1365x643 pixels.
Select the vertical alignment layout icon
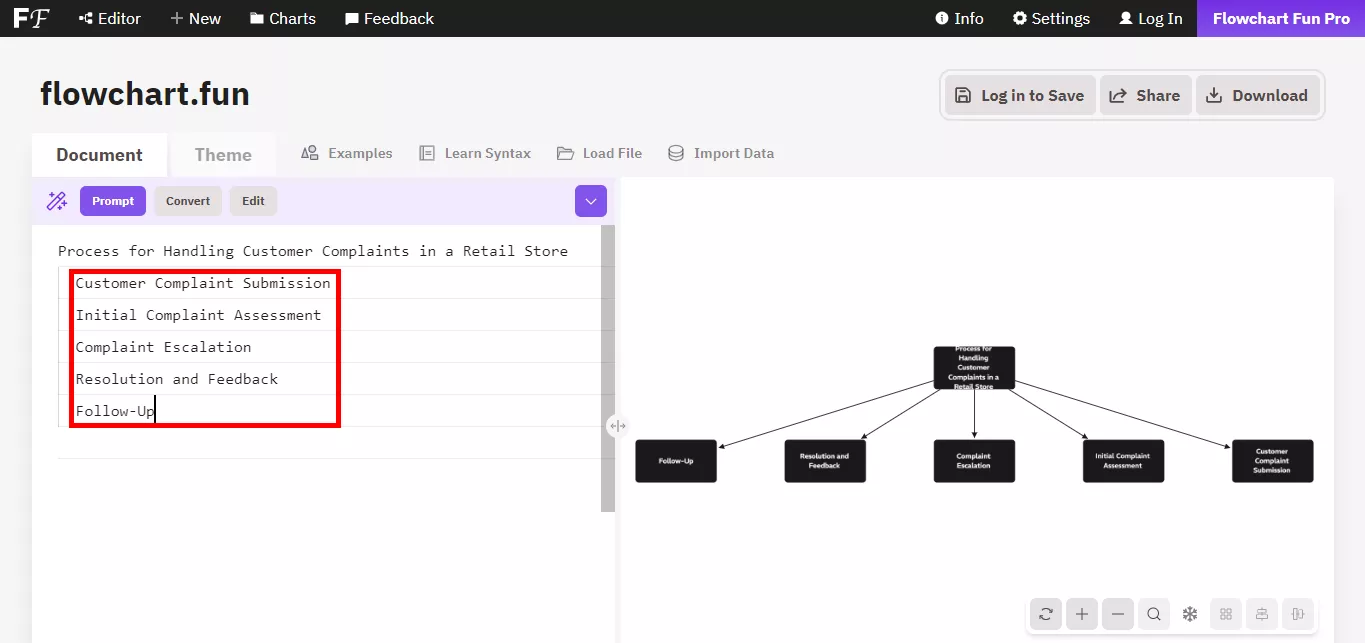pyautogui.click(x=1297, y=613)
